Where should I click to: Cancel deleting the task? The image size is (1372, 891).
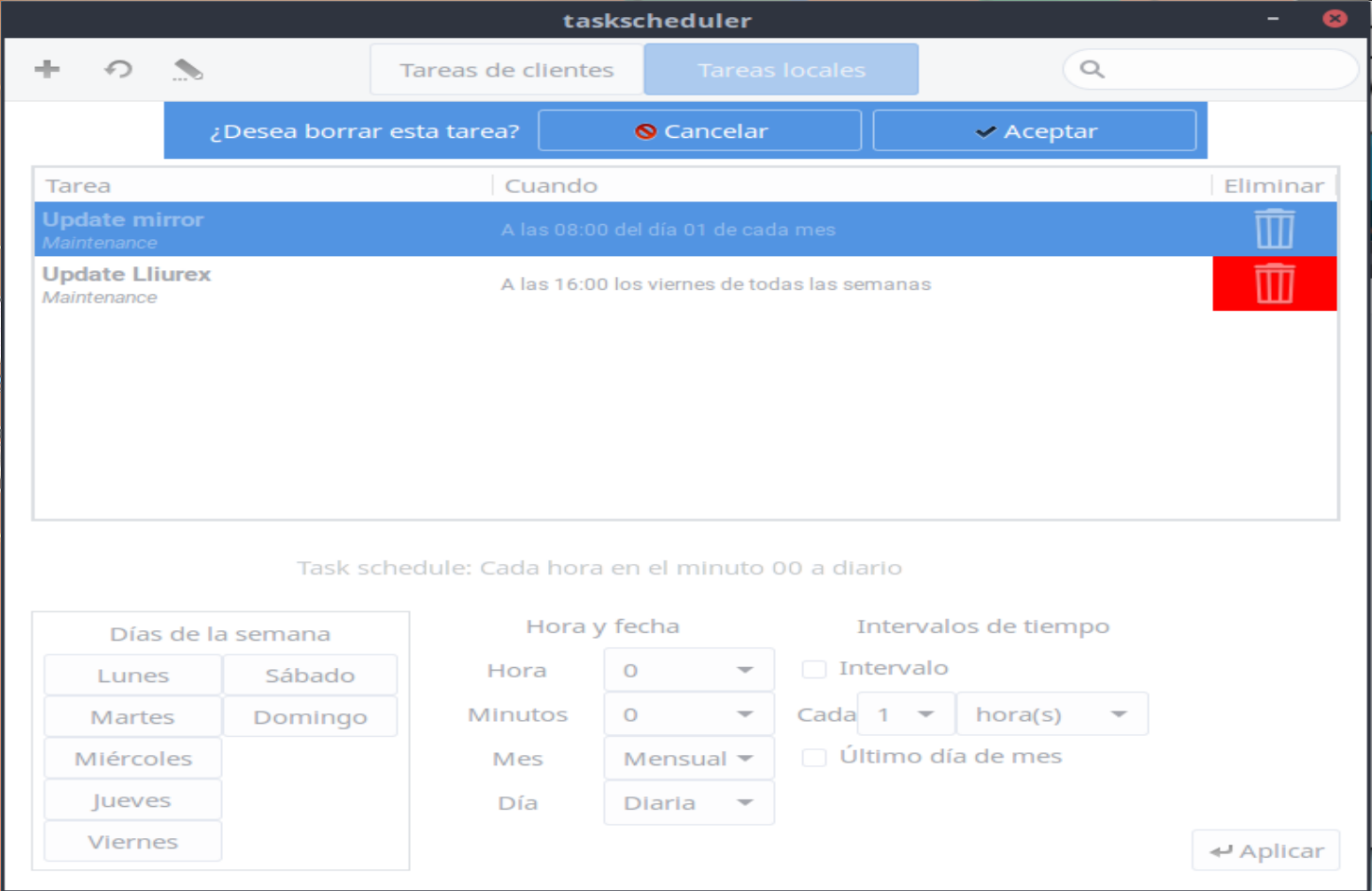click(700, 130)
